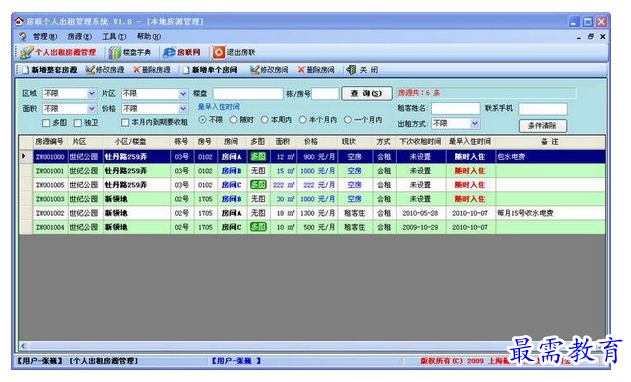Enable the 本月内到期要收租 checkbox
Image resolution: width=631 pixels, height=382 pixels.
(125, 122)
